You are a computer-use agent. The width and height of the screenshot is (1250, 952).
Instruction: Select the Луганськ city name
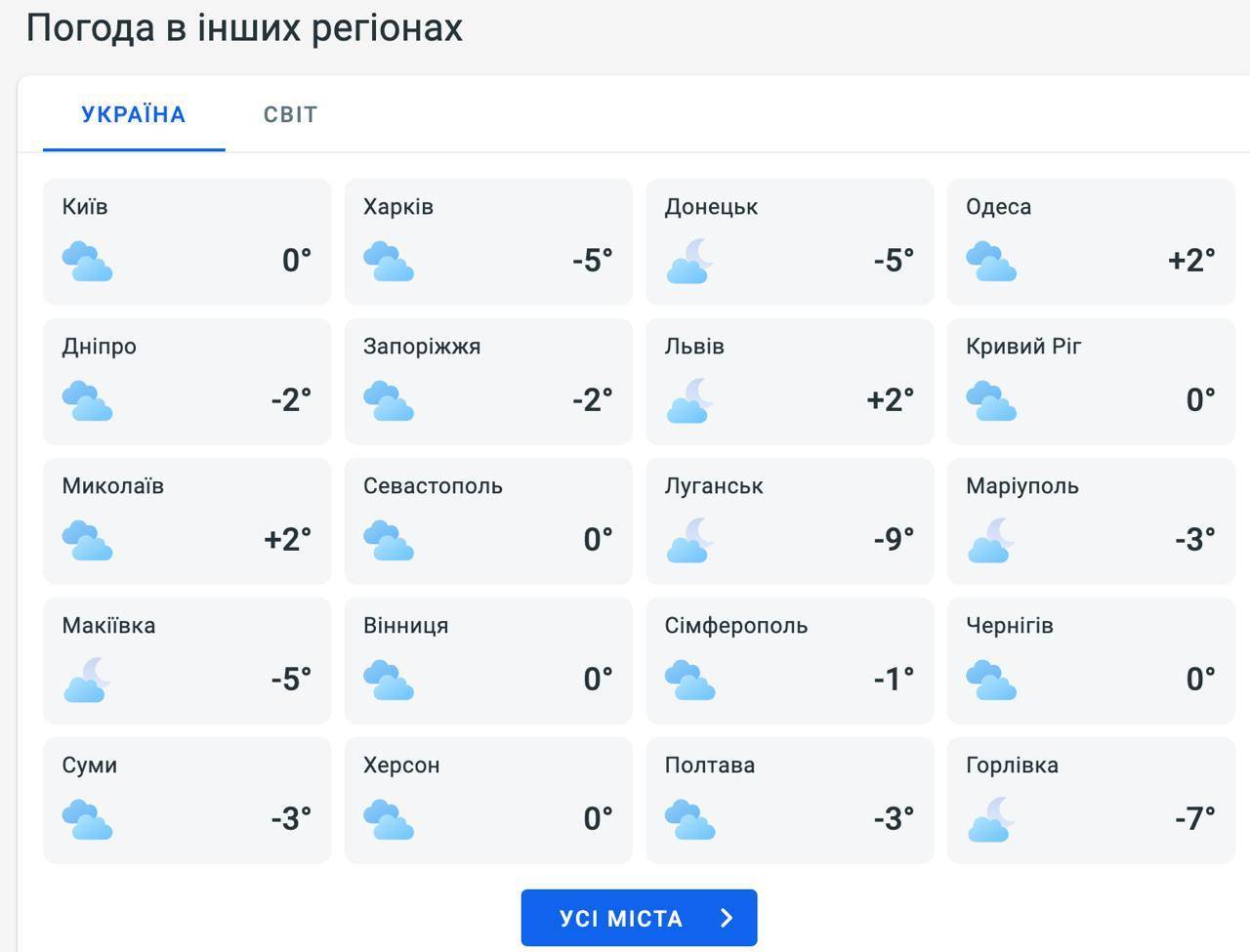[714, 486]
